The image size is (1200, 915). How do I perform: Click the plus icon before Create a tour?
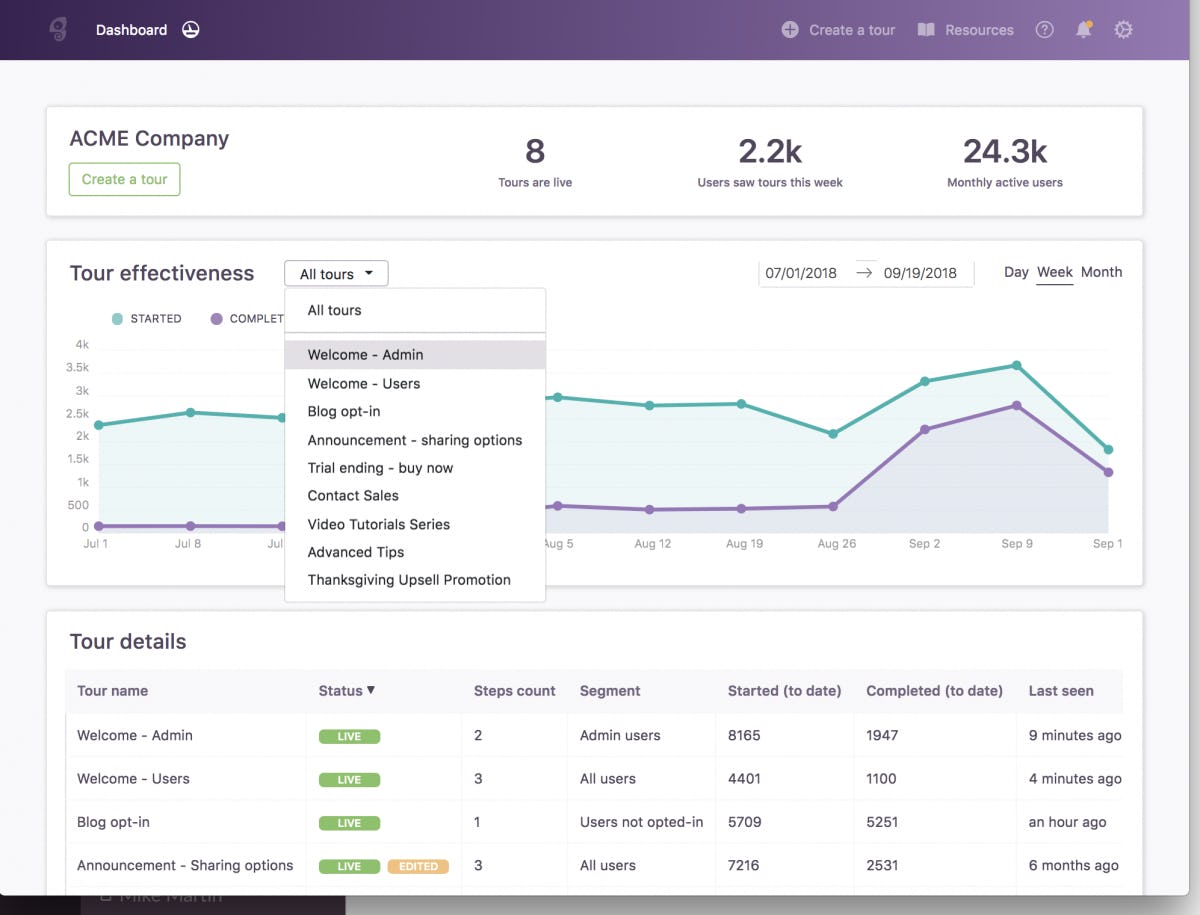(x=789, y=30)
